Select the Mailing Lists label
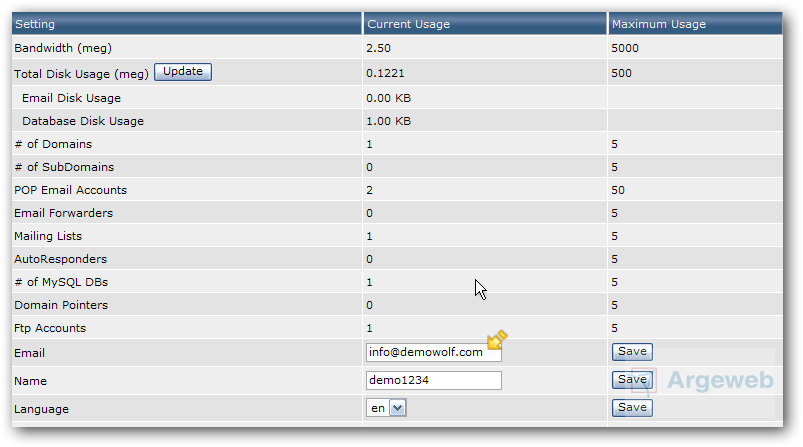 pos(48,236)
